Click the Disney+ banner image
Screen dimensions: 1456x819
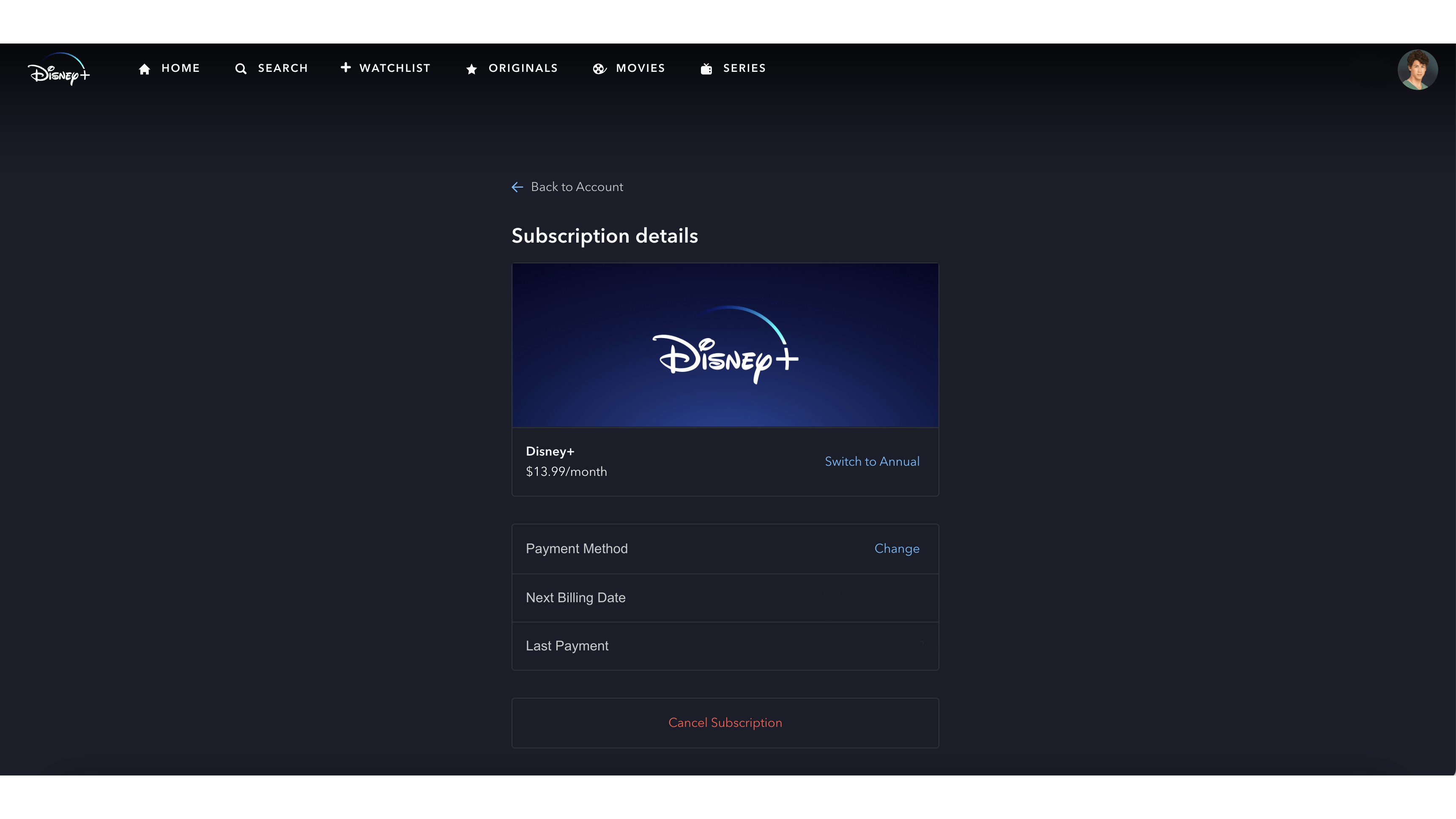tap(725, 344)
